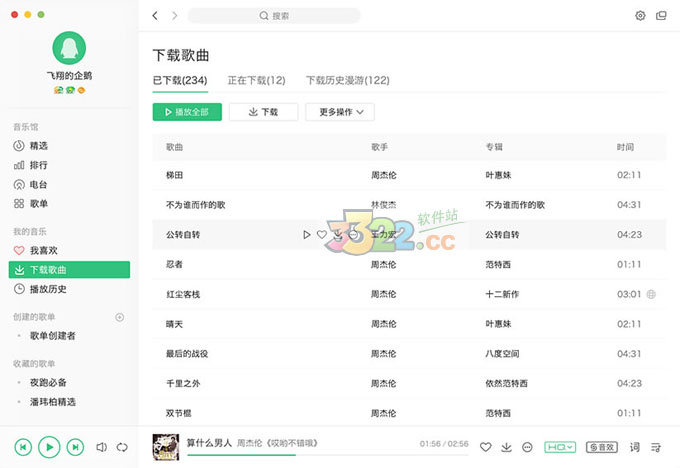Open more options for 公转自转 row
Viewport: 680px width, 468px height.
click(x=353, y=235)
